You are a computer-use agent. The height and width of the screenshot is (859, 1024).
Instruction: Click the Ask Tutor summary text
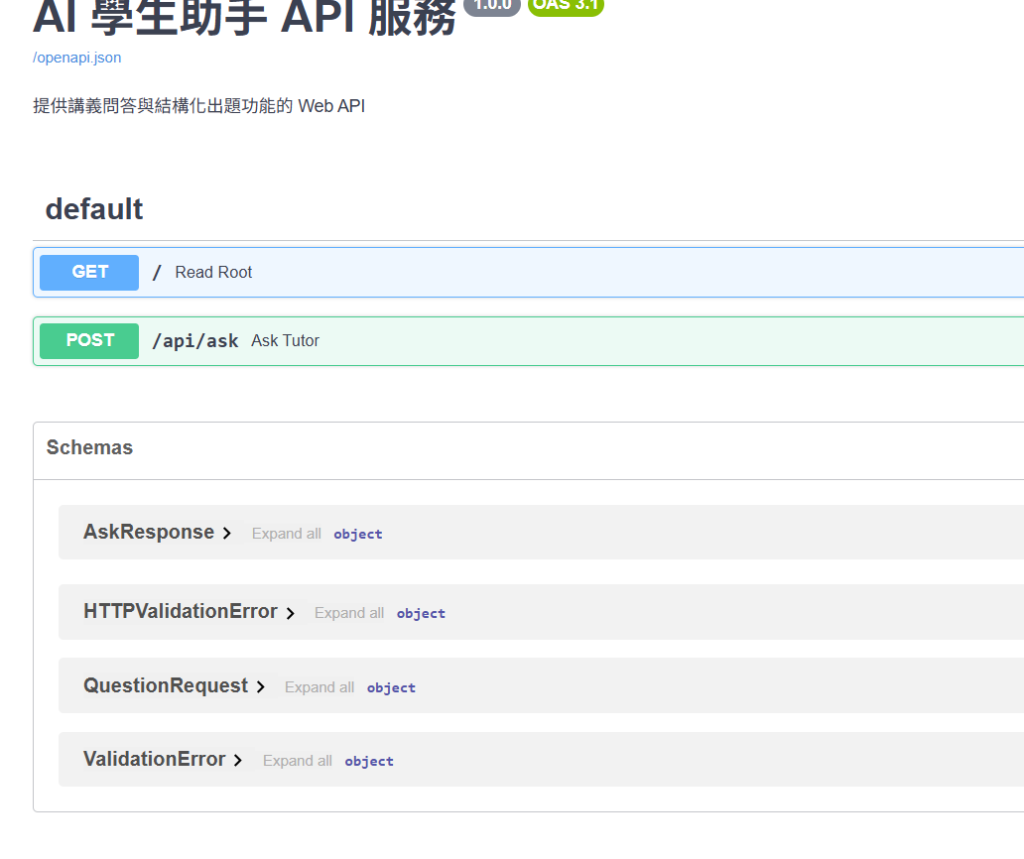pyautogui.click(x=285, y=341)
